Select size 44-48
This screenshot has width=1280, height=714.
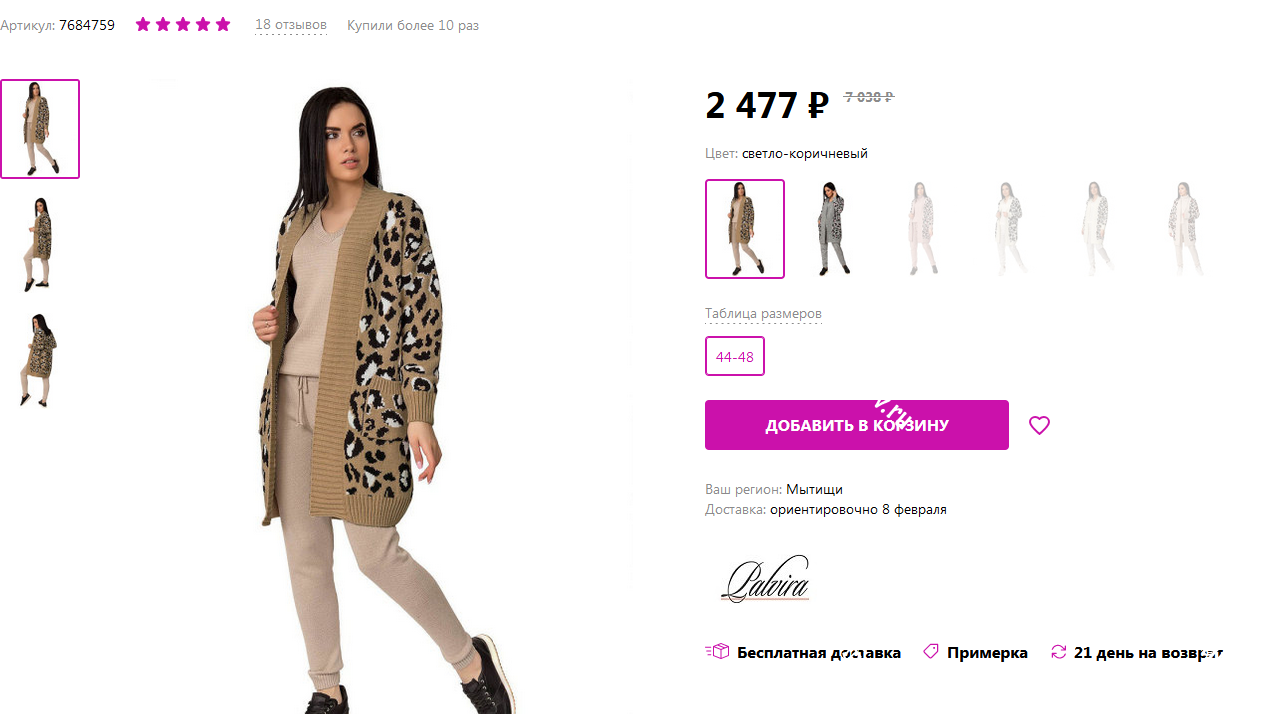tap(735, 356)
